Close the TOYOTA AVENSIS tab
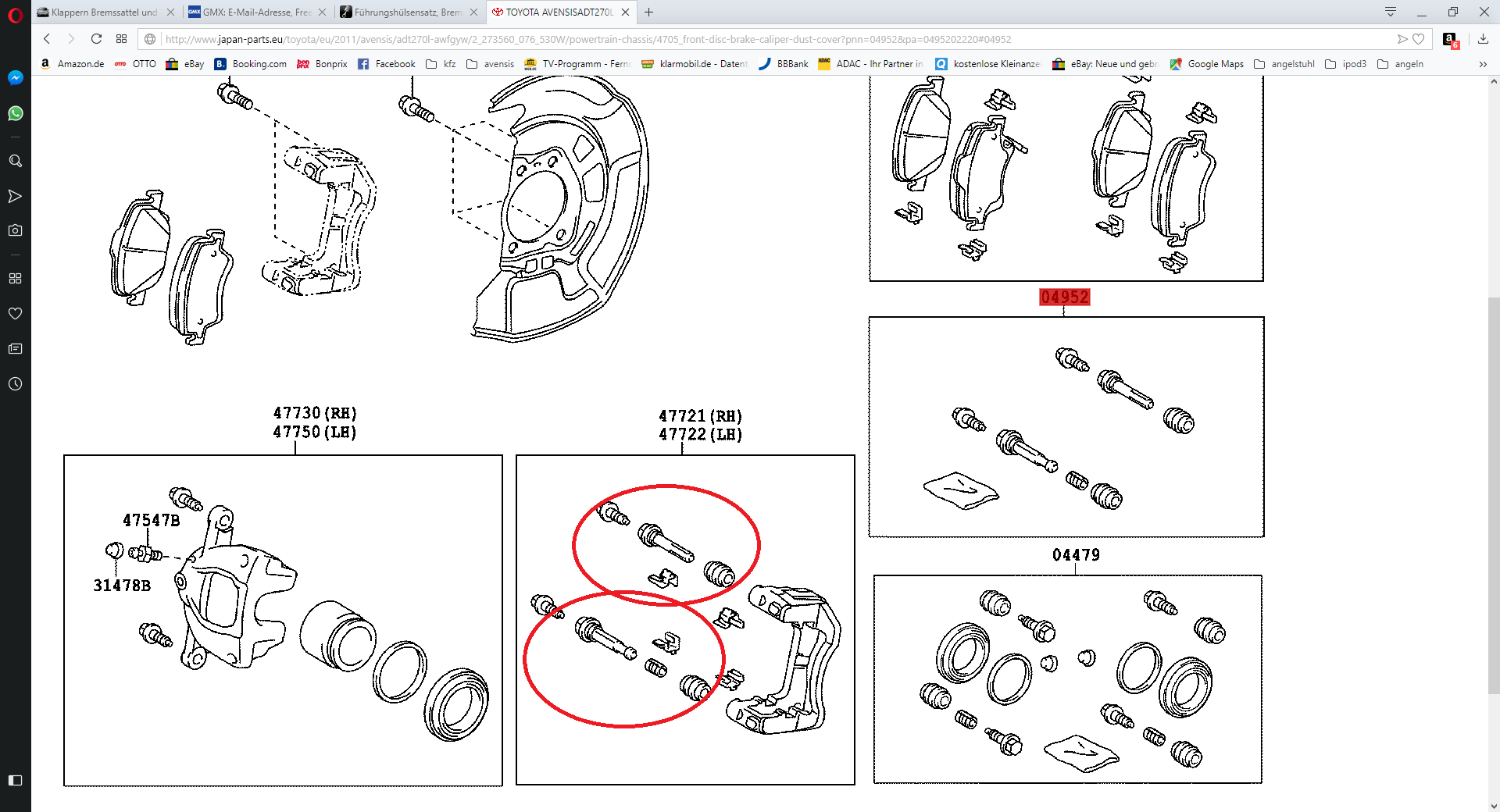 pyautogui.click(x=625, y=12)
